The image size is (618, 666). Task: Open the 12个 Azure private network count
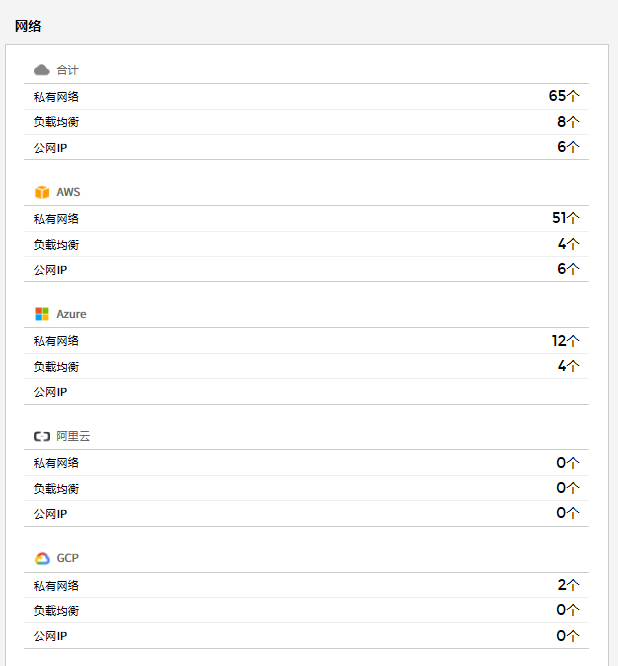click(x=565, y=340)
